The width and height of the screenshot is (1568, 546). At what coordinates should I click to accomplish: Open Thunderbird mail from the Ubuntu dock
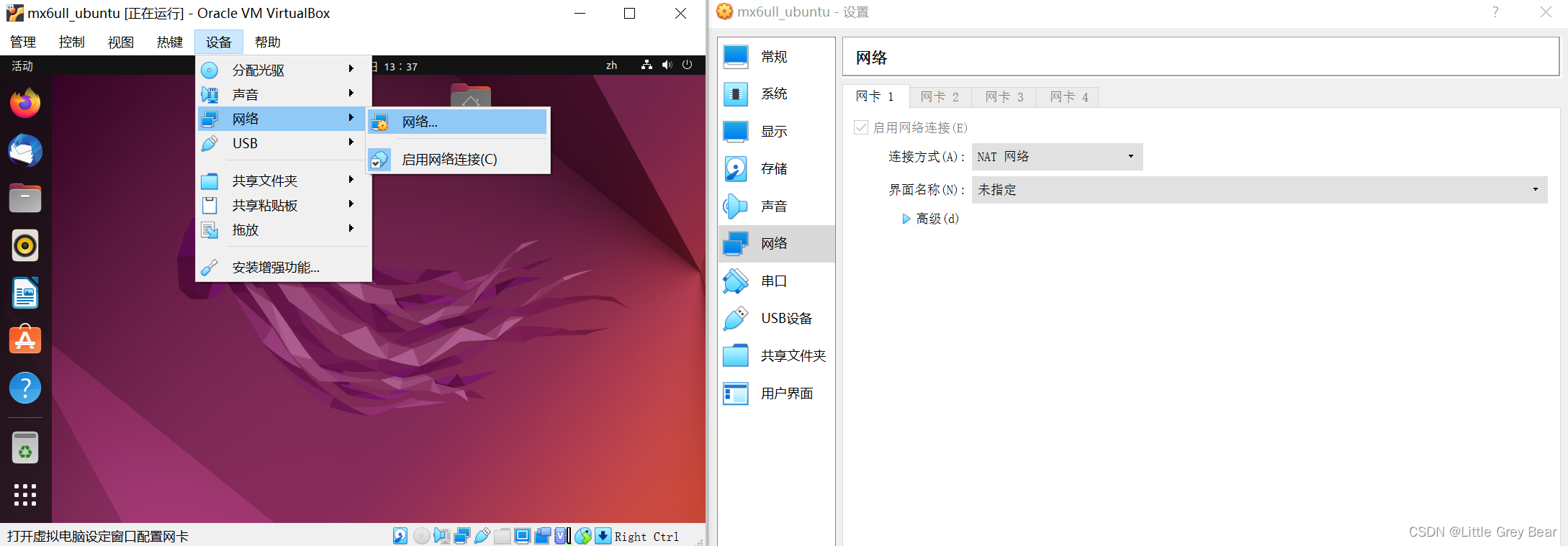pos(25,151)
